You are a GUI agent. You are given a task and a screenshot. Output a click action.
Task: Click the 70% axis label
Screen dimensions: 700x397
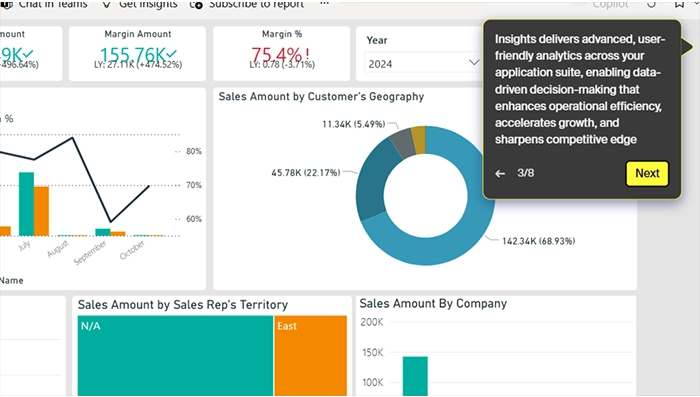pyautogui.click(x=194, y=185)
